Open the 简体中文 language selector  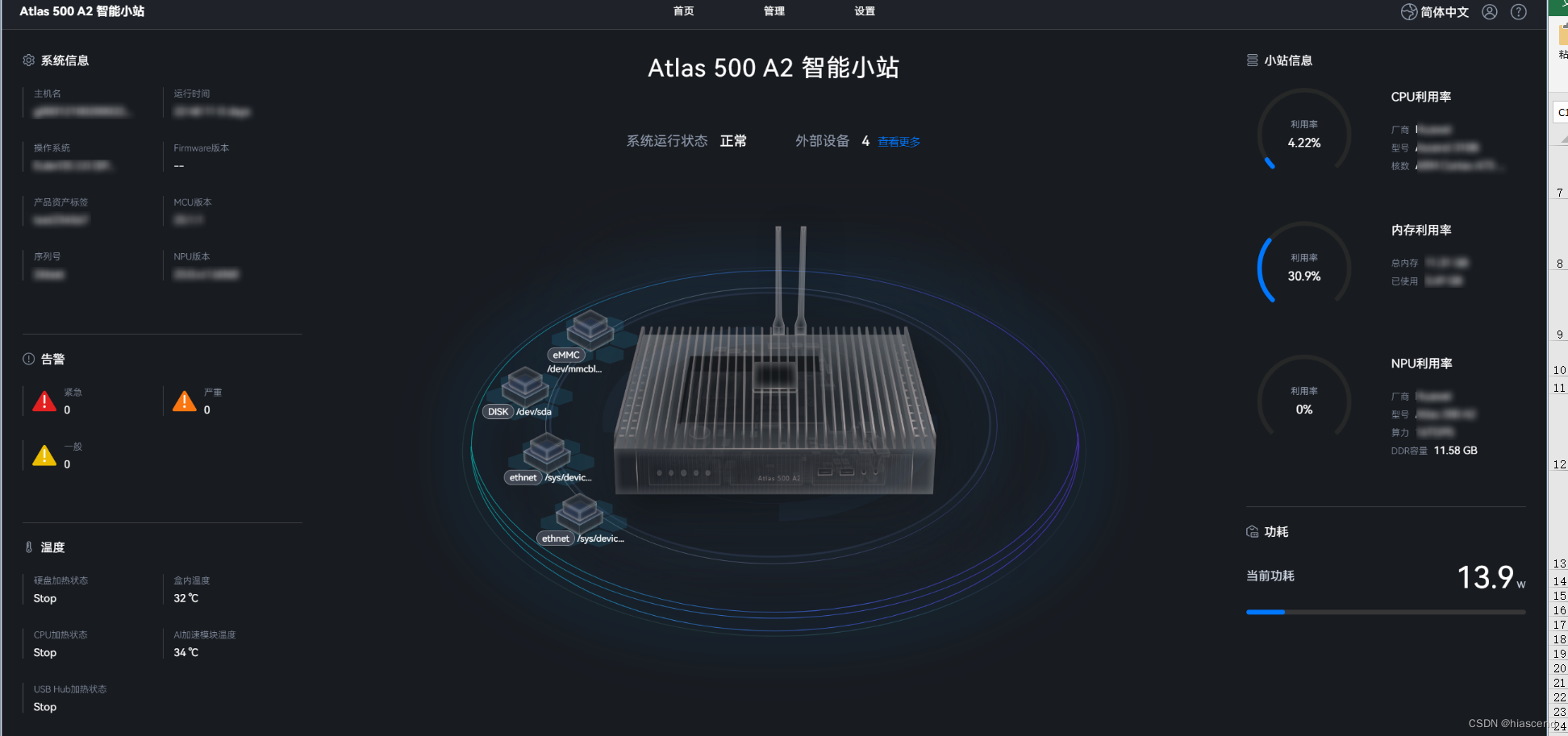tap(1435, 12)
